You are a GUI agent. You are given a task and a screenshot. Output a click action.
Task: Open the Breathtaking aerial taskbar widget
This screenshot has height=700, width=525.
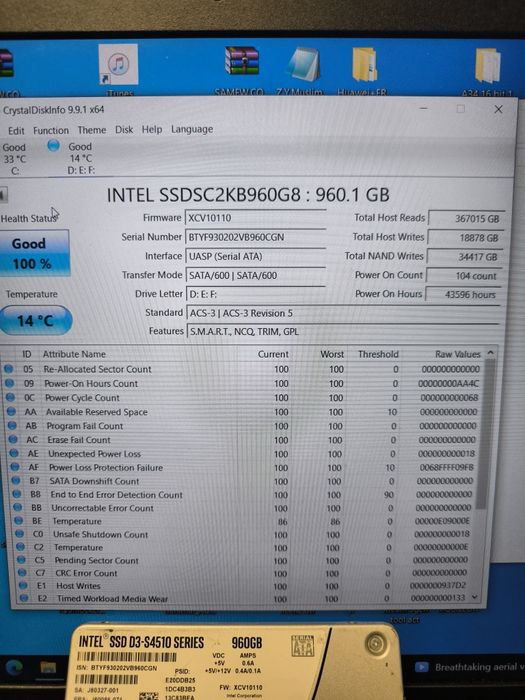469,667
